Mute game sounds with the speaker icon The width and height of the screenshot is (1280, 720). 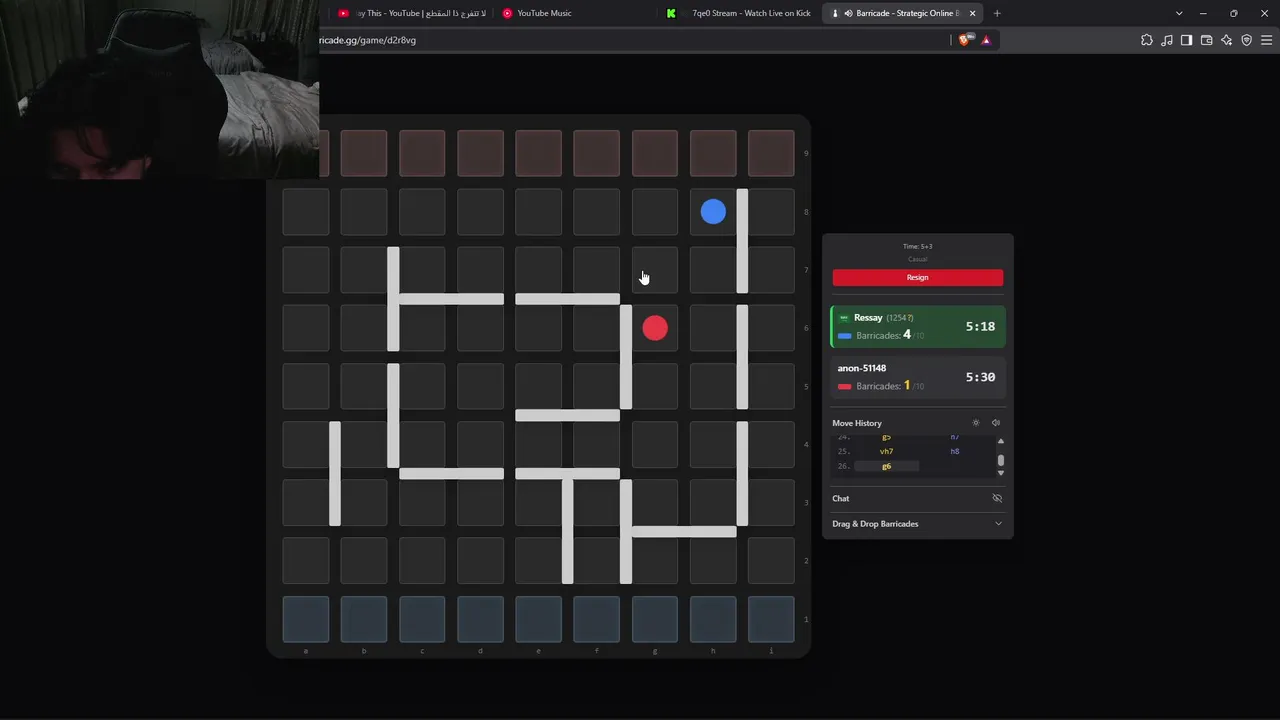point(996,423)
